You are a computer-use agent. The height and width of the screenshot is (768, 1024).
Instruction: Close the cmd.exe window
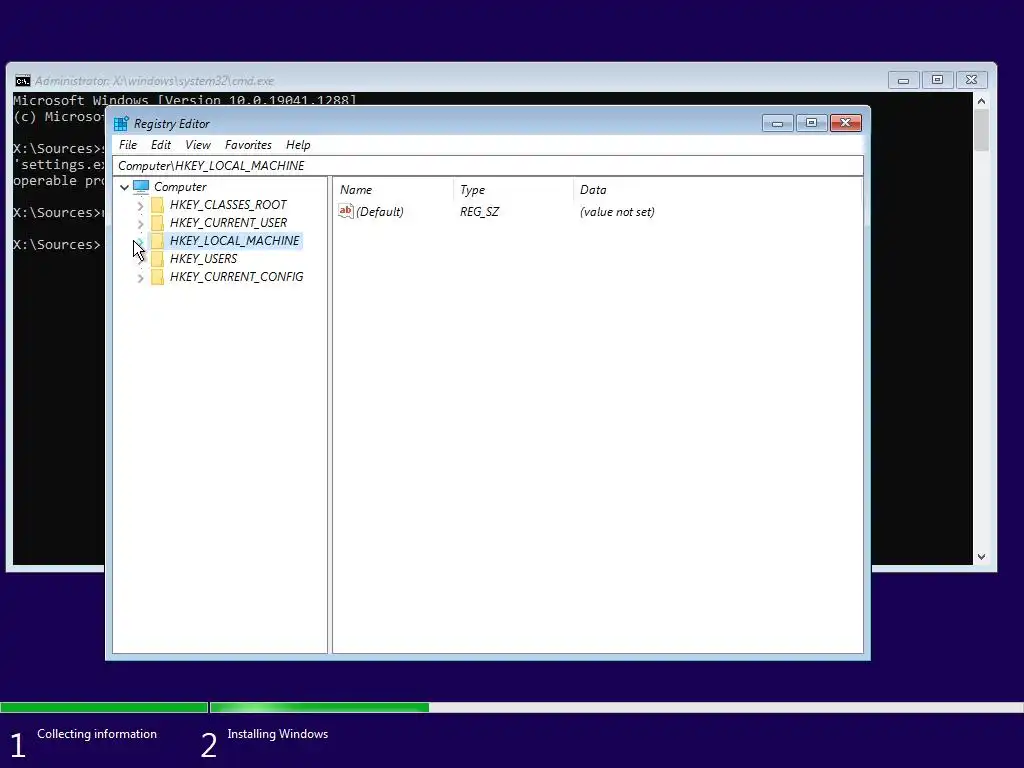[x=971, y=80]
